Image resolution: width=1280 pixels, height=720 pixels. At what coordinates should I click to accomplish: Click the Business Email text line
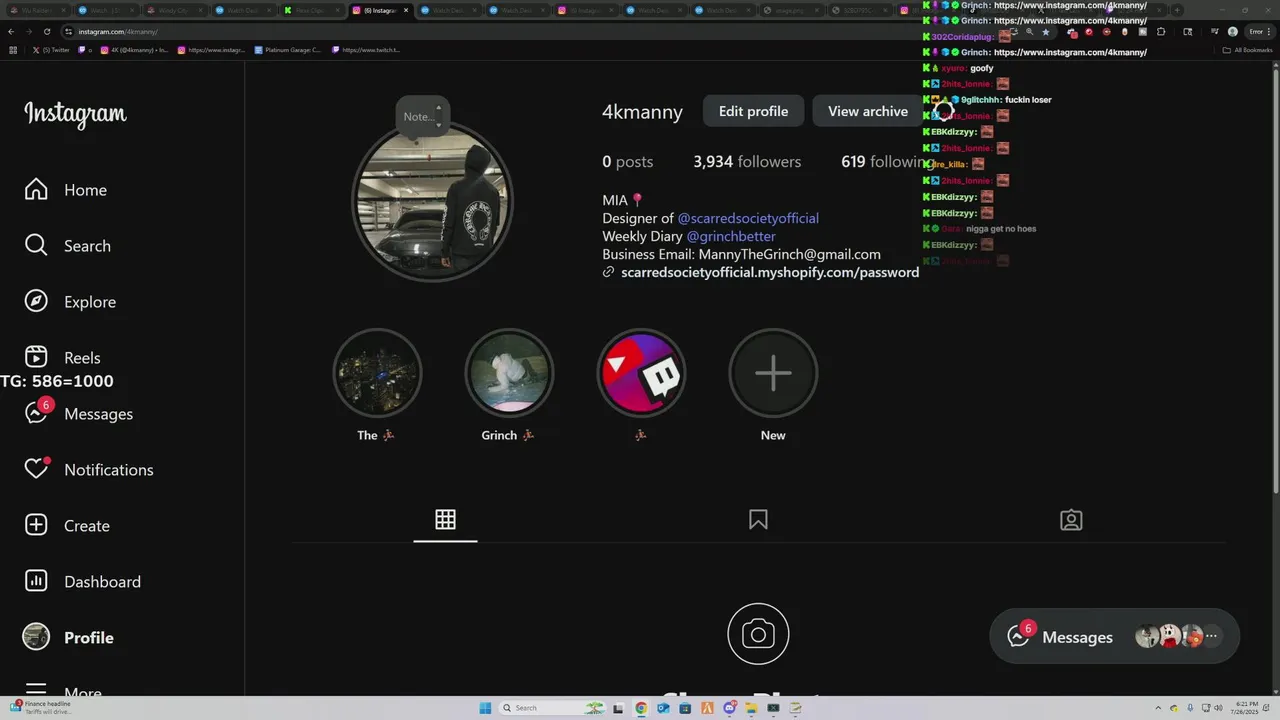click(741, 254)
